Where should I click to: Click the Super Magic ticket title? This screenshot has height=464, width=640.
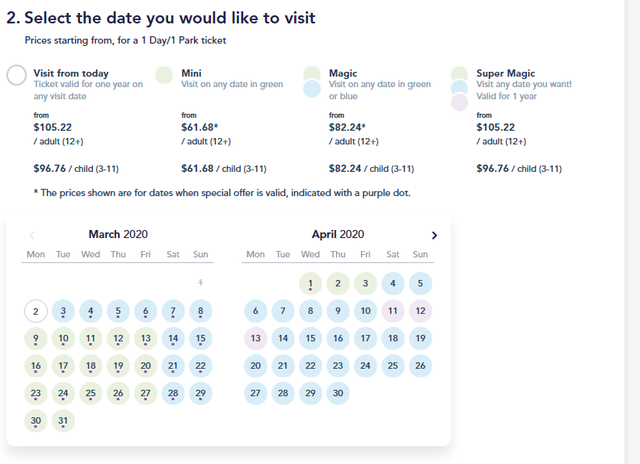click(x=506, y=73)
